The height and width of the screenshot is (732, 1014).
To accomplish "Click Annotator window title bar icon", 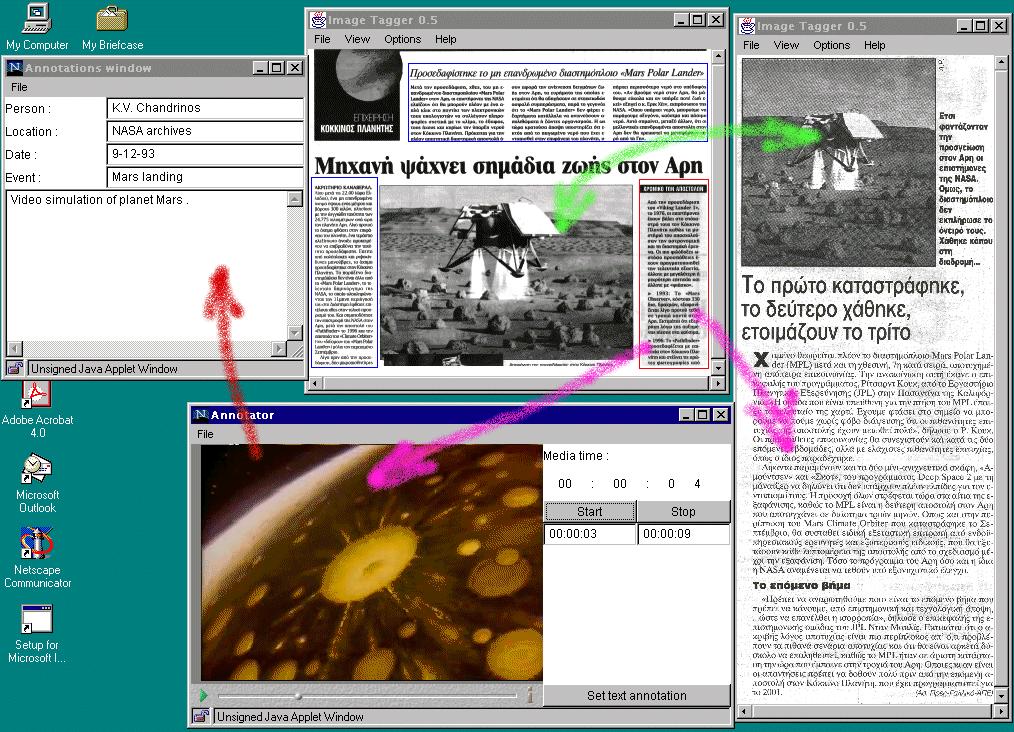I will pyautogui.click(x=201, y=414).
